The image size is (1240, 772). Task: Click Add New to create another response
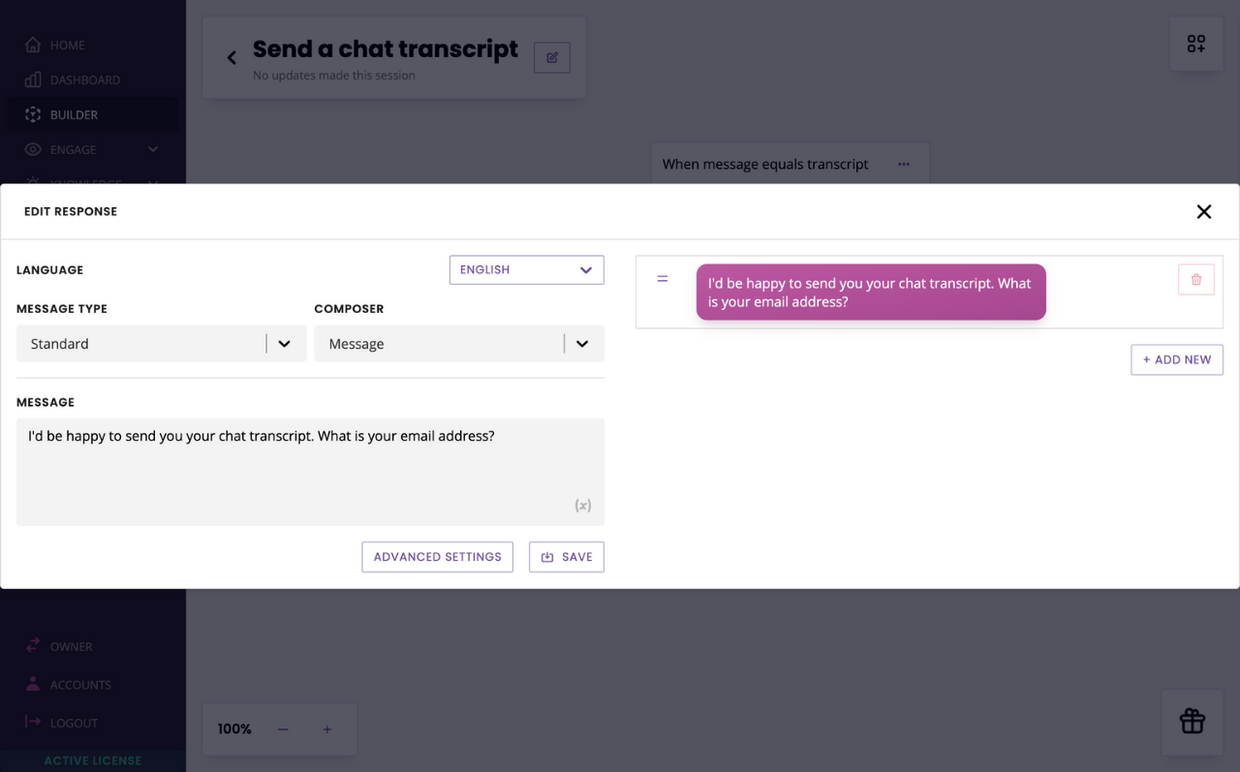1177,359
